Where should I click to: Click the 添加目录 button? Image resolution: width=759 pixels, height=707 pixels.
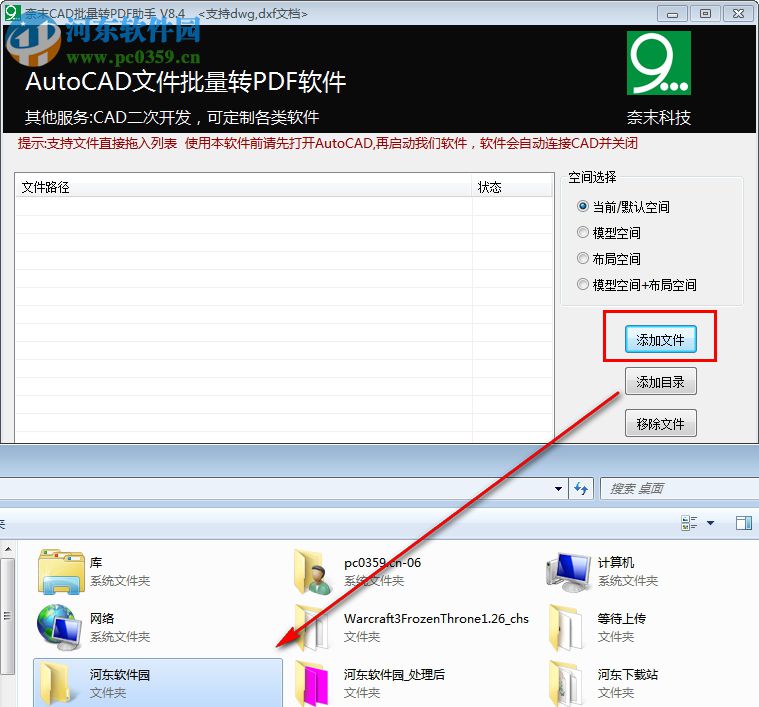tap(660, 381)
